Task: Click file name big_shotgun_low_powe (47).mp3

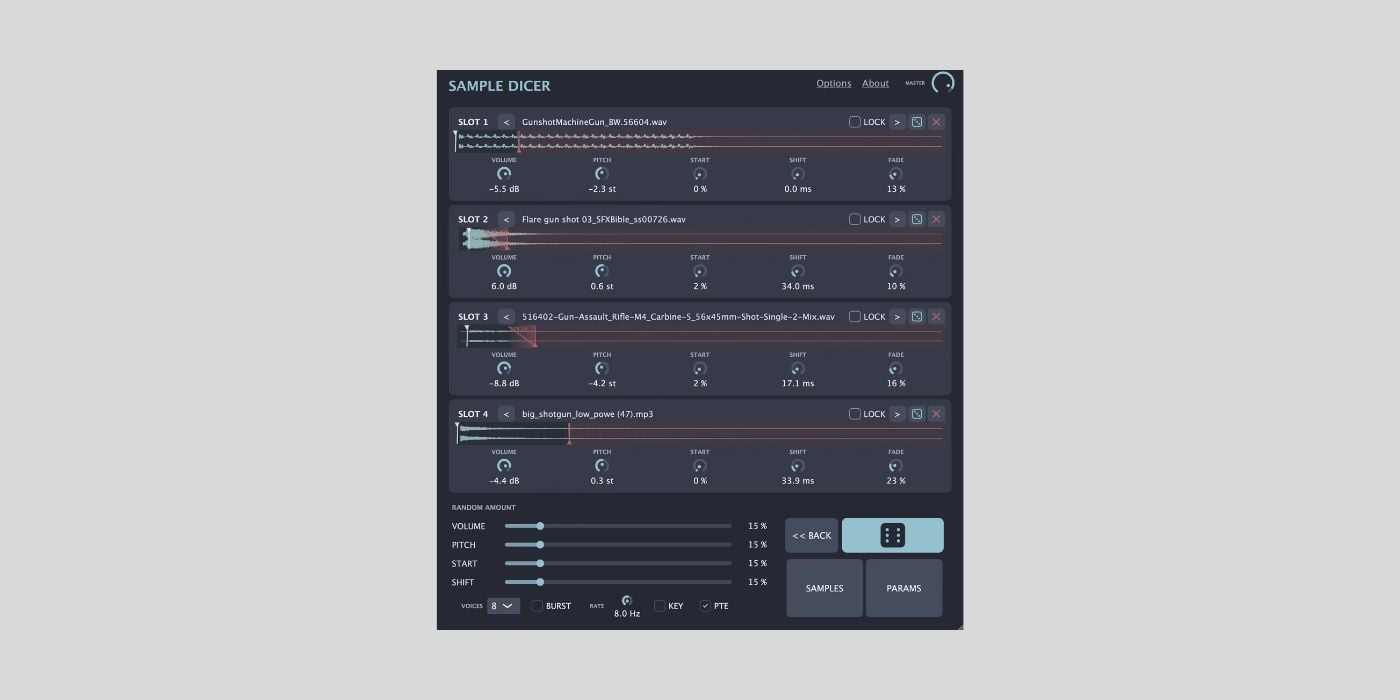Action: pyautogui.click(x=587, y=414)
